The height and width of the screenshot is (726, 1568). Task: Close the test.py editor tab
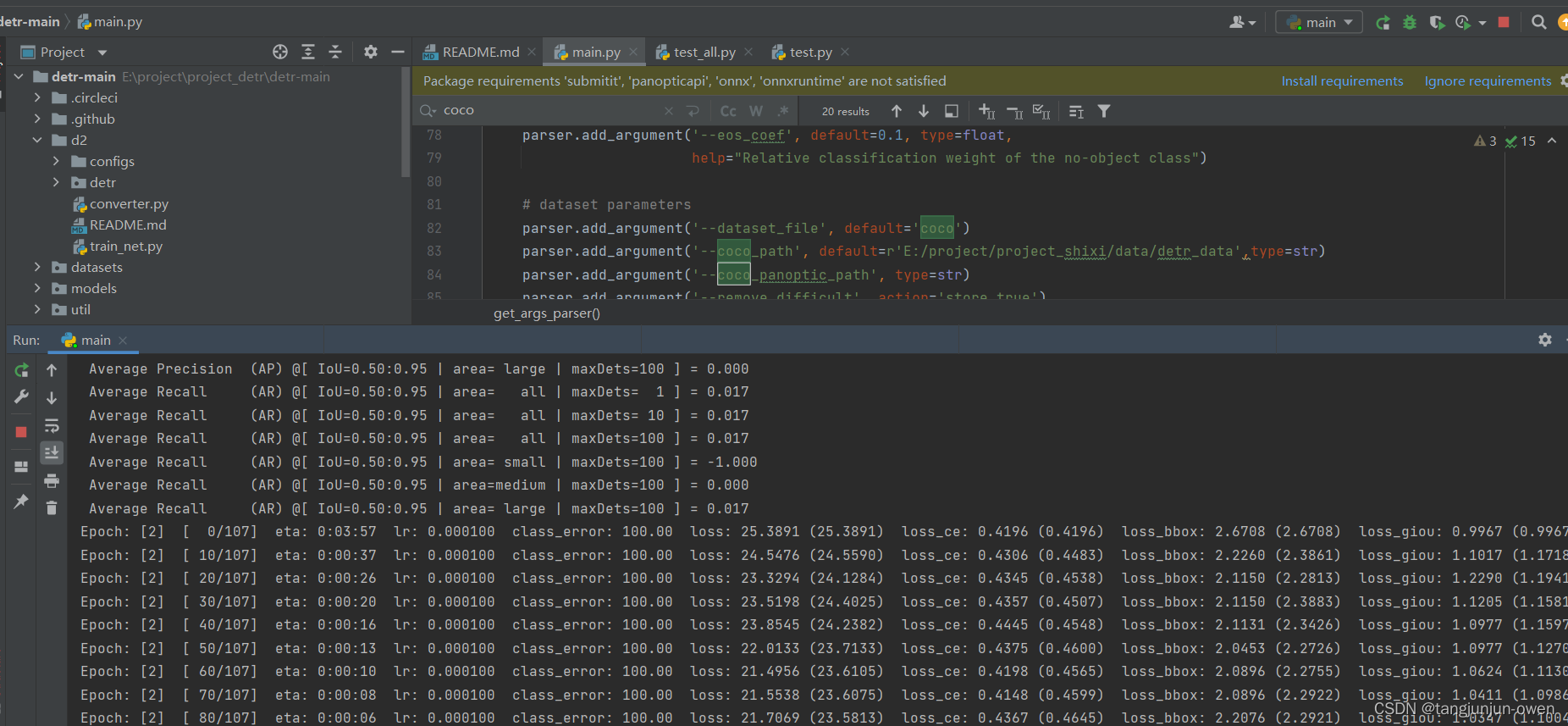845,53
